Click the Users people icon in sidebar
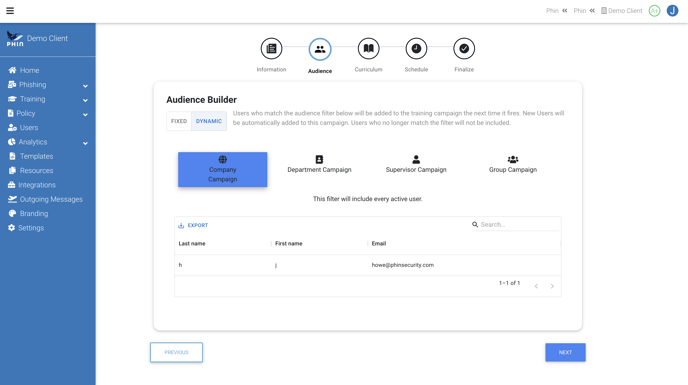This screenshot has width=688, height=385. (12, 128)
